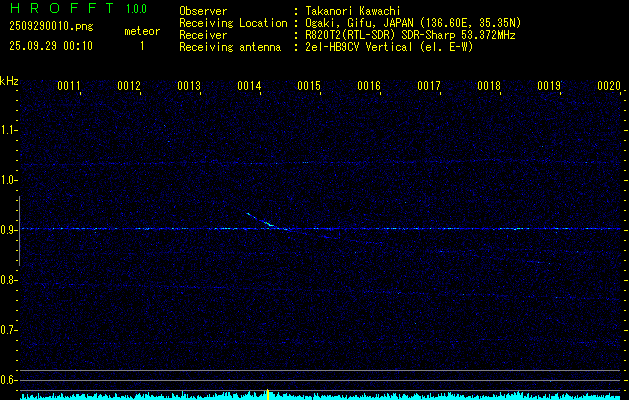Select the 0011 time marker

click(69, 87)
